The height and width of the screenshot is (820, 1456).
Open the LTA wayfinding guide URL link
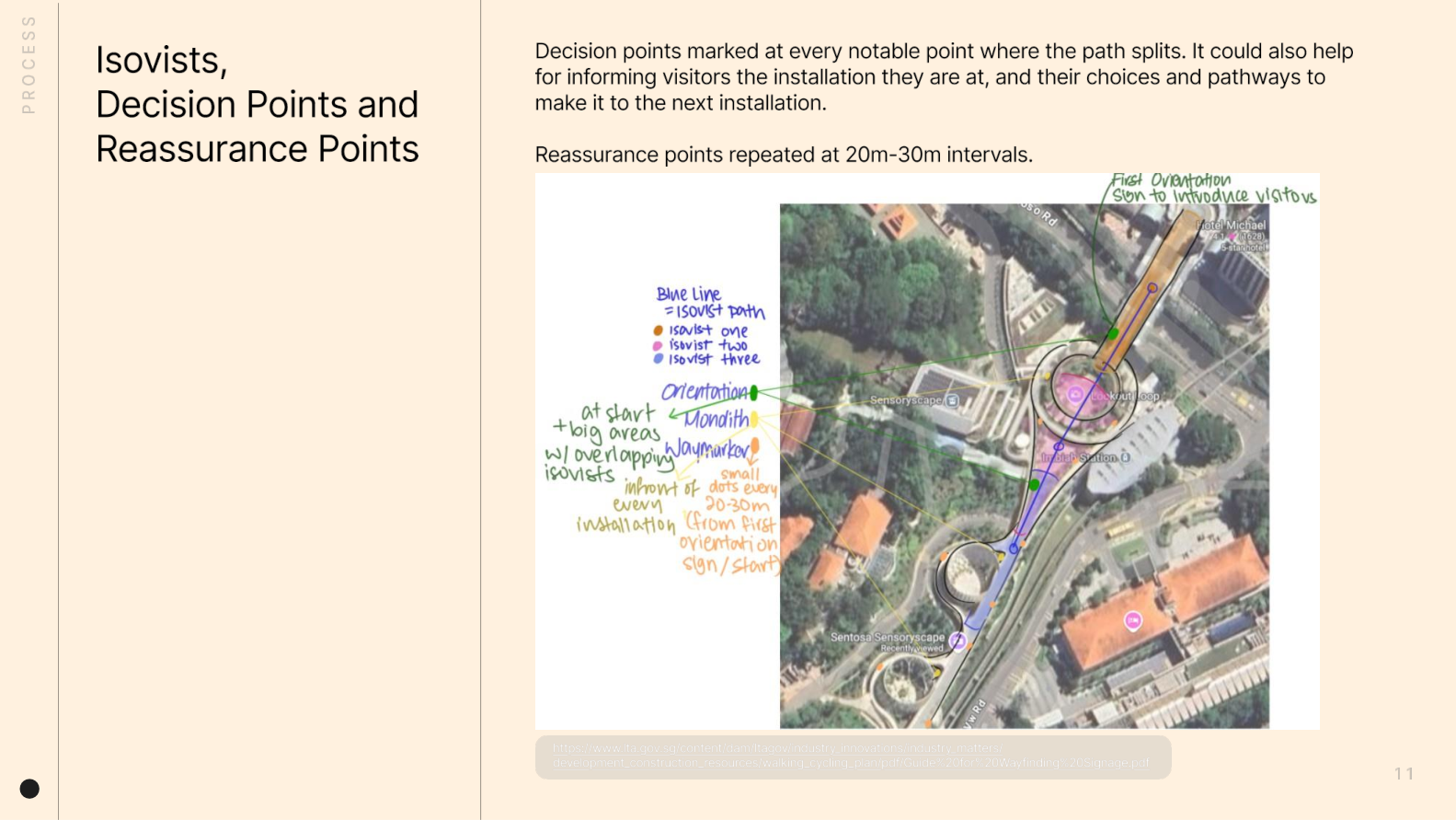point(851,756)
